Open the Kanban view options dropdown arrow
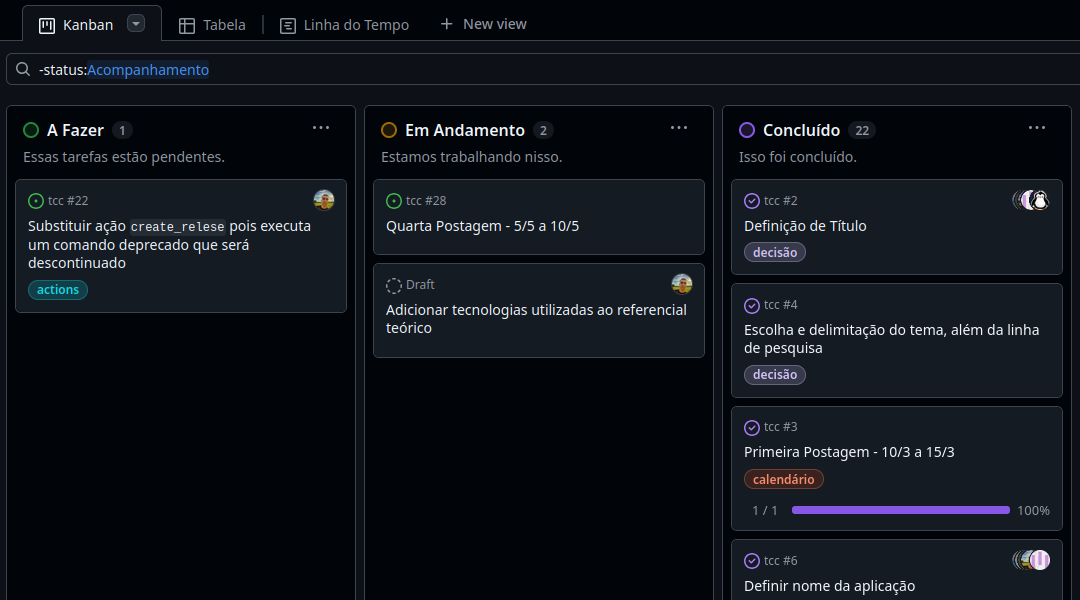Image resolution: width=1080 pixels, height=600 pixels. click(136, 24)
